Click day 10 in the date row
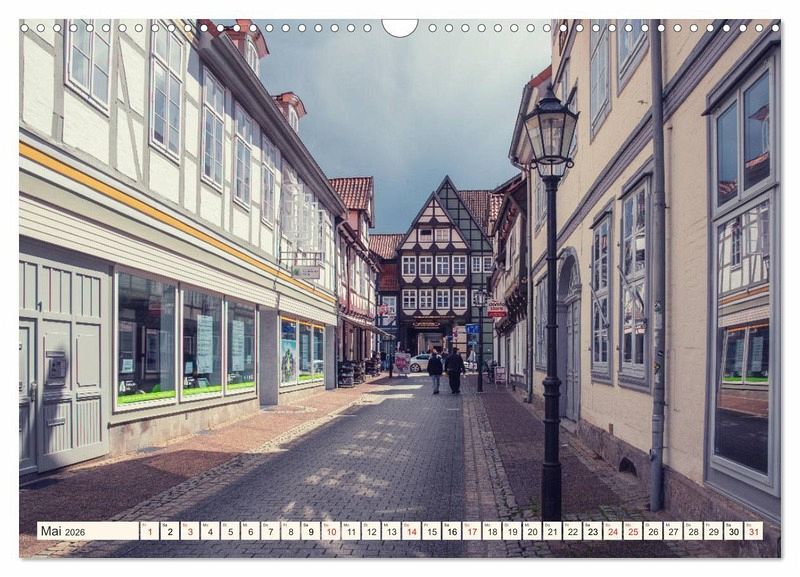This screenshot has width=800, height=577. point(330,531)
